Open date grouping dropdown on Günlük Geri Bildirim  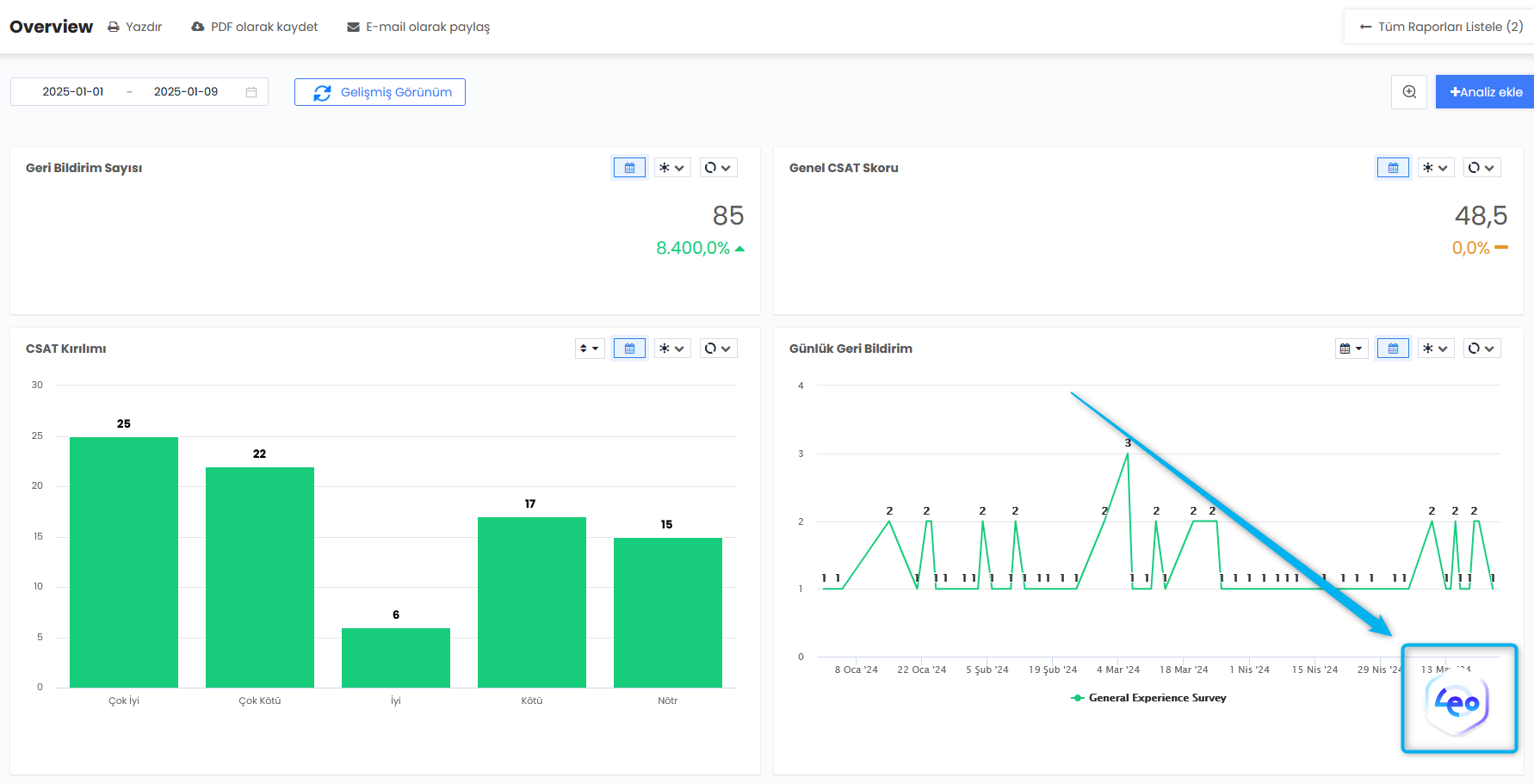tap(1351, 349)
